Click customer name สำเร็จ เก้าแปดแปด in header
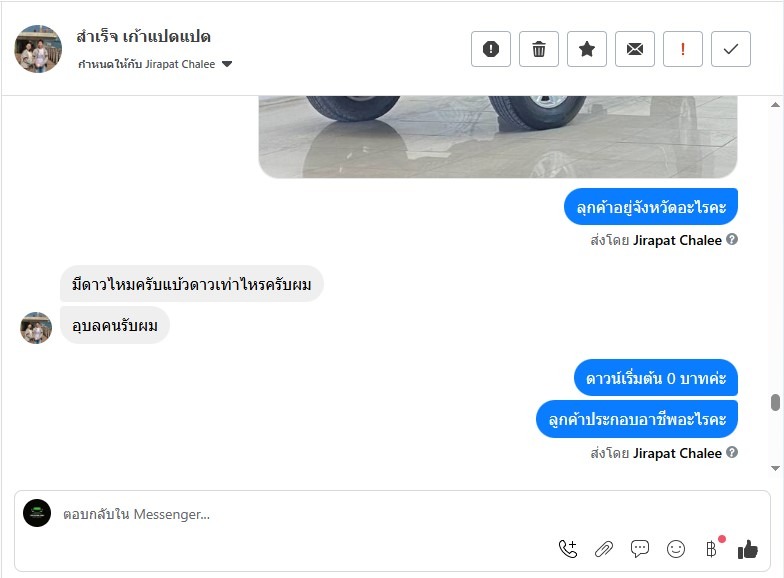 (x=144, y=36)
